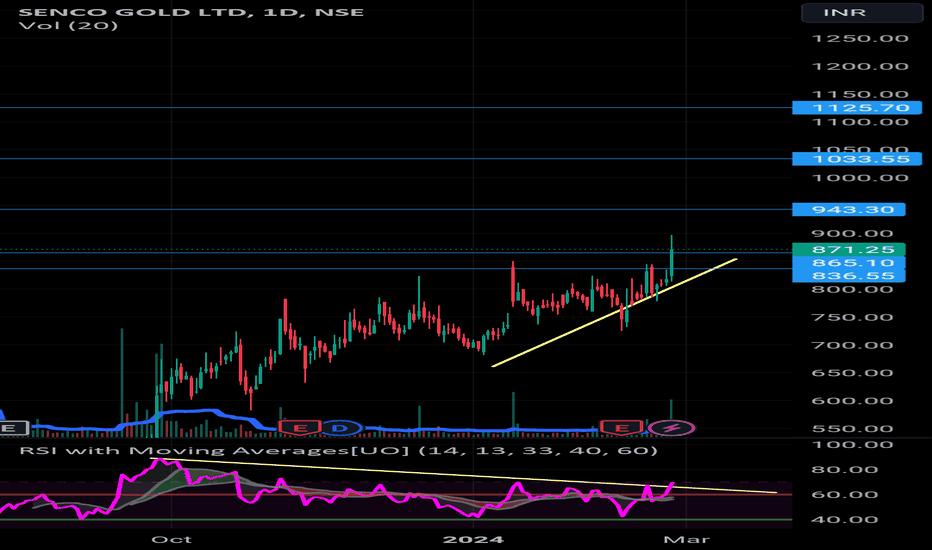Click the 600.00 price axis label
This screenshot has width=932, height=550.
coord(852,401)
